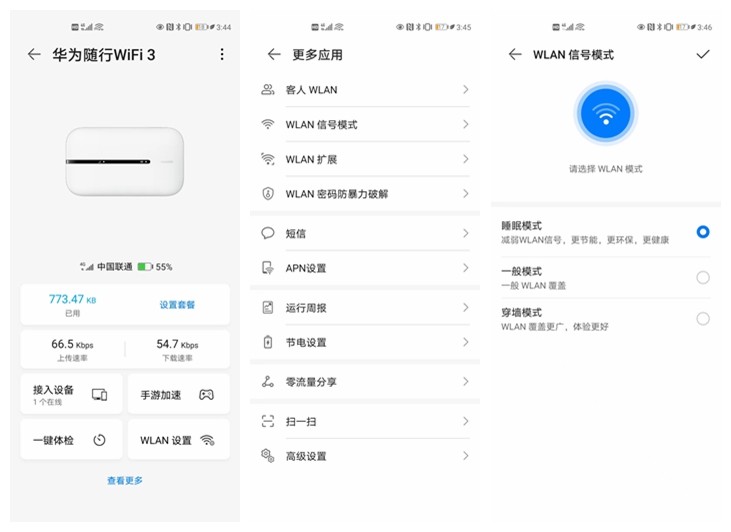Open 扫一扫 entry
Screen dimensions: 731x532
(365, 421)
